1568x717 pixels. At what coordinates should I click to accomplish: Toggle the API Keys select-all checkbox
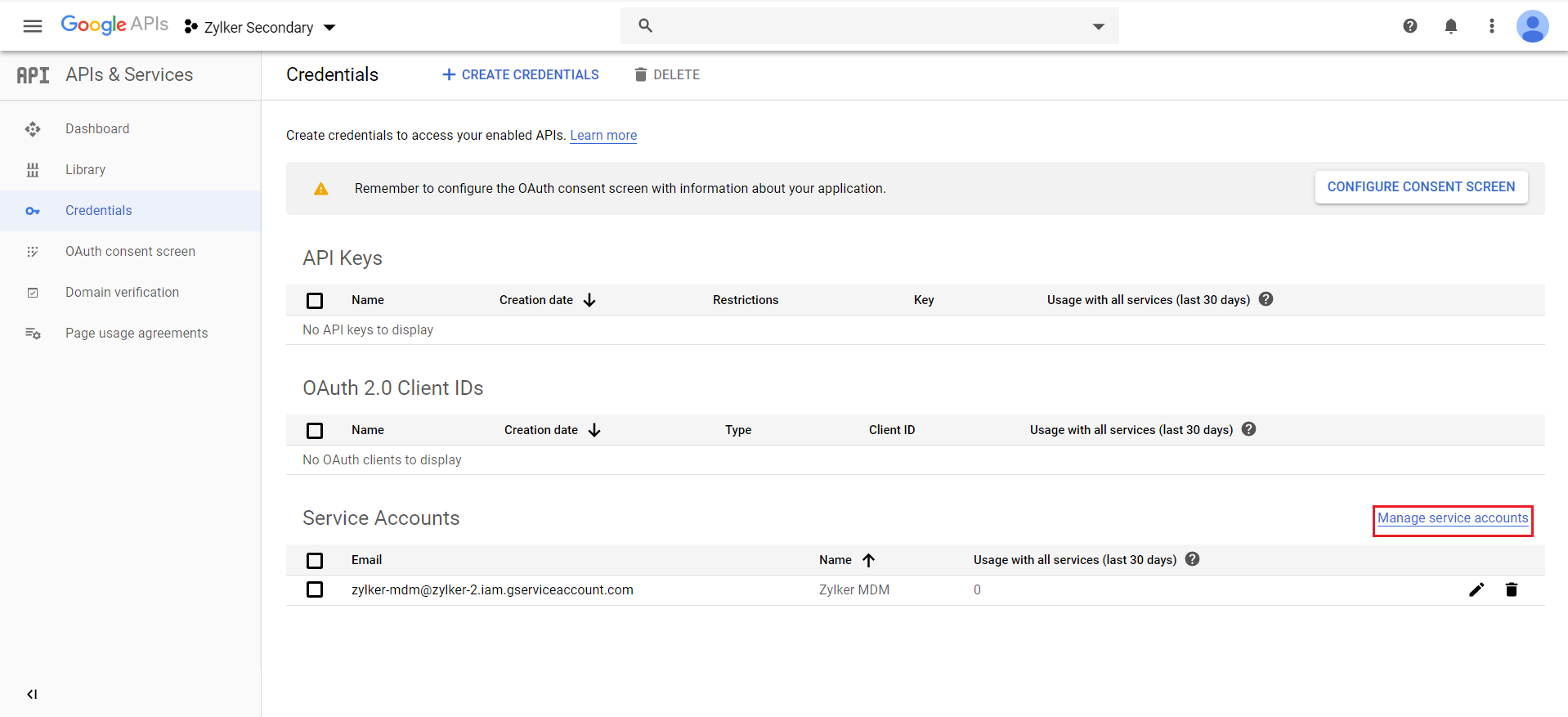pos(315,301)
